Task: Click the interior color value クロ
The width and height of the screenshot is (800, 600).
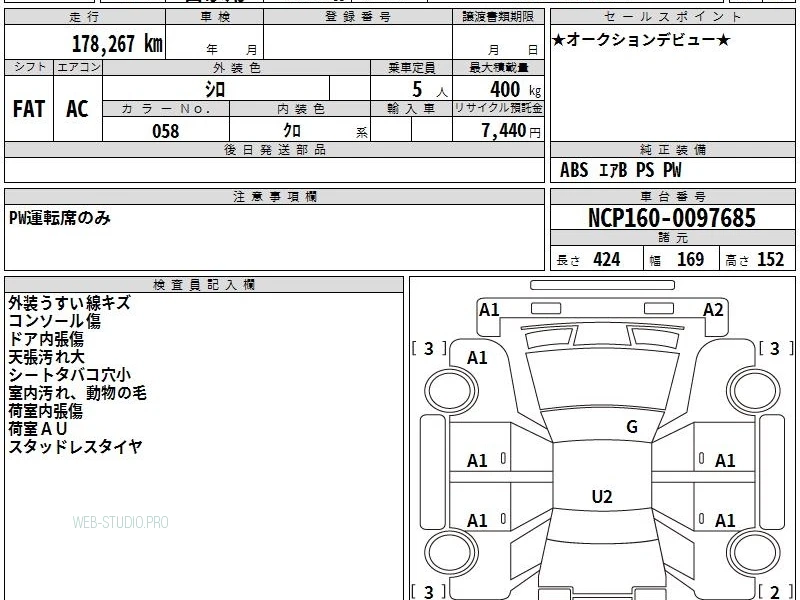Action: 291,131
